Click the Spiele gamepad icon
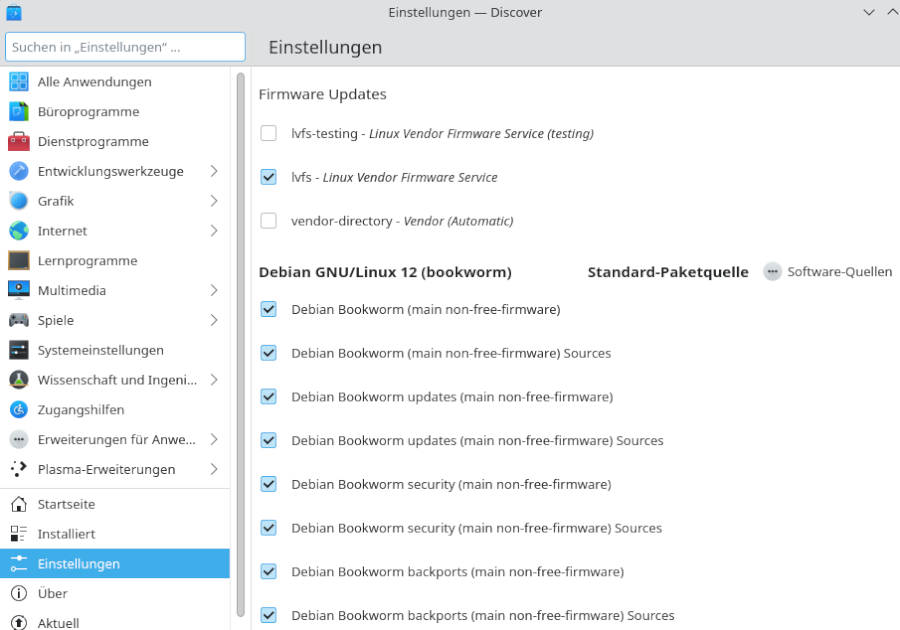 [x=19, y=320]
